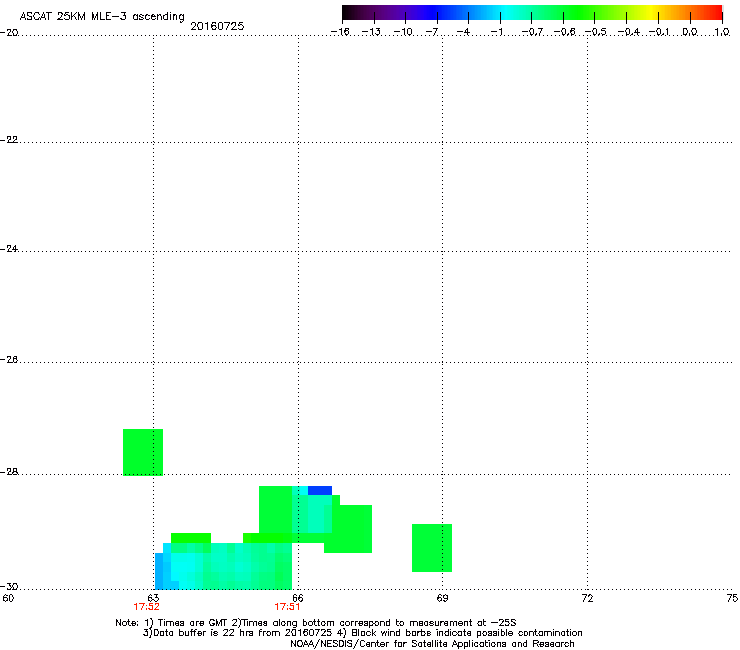
Task: Click the longitude label '69'
Action: coord(442,598)
